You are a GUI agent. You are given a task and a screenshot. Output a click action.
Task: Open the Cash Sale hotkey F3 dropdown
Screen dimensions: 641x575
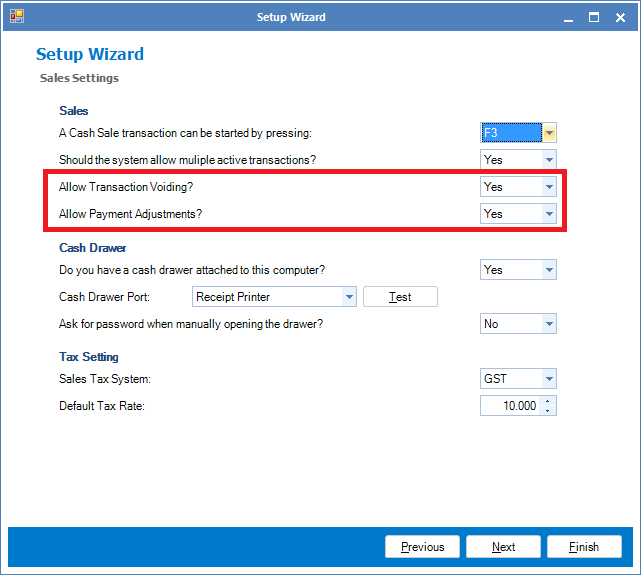tap(549, 133)
